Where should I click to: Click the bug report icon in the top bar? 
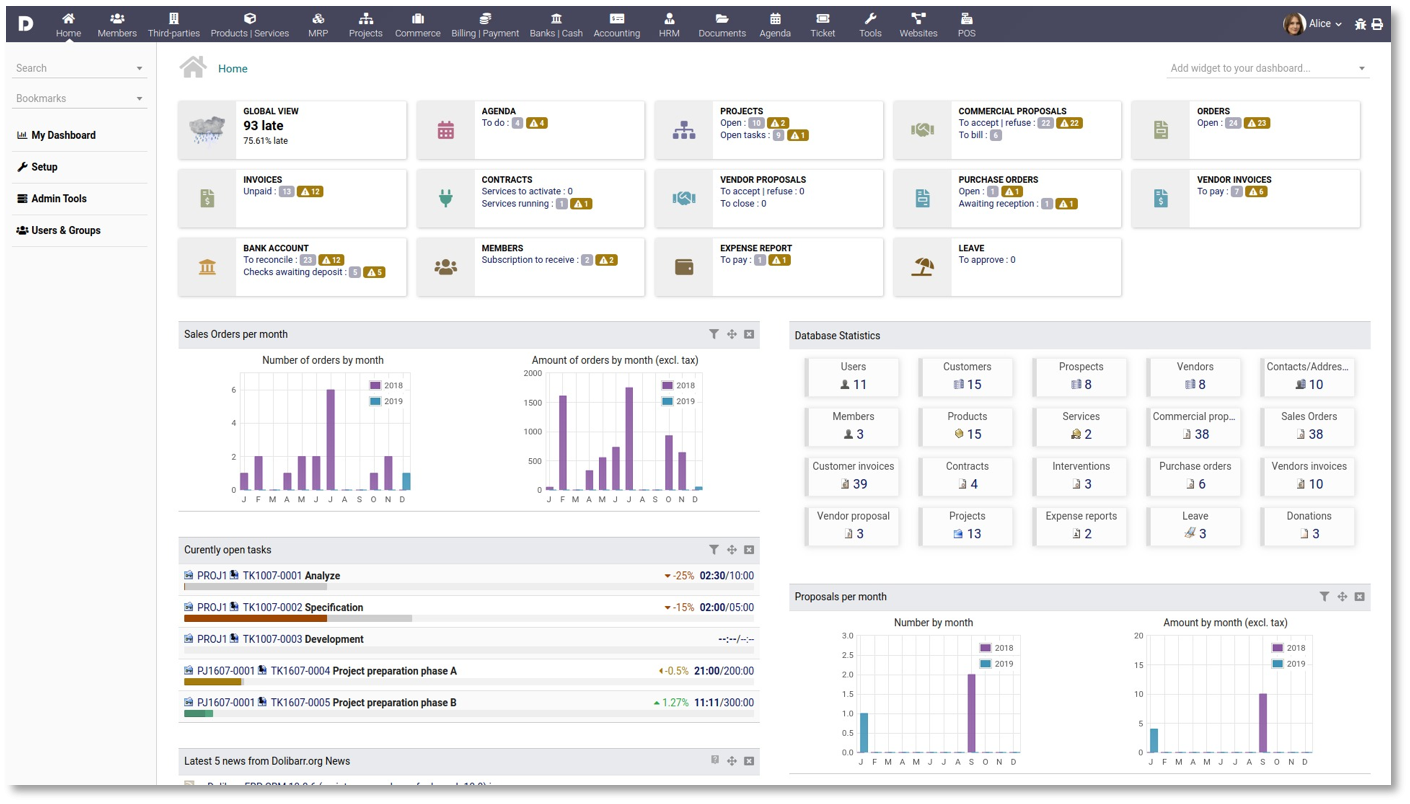1360,24
